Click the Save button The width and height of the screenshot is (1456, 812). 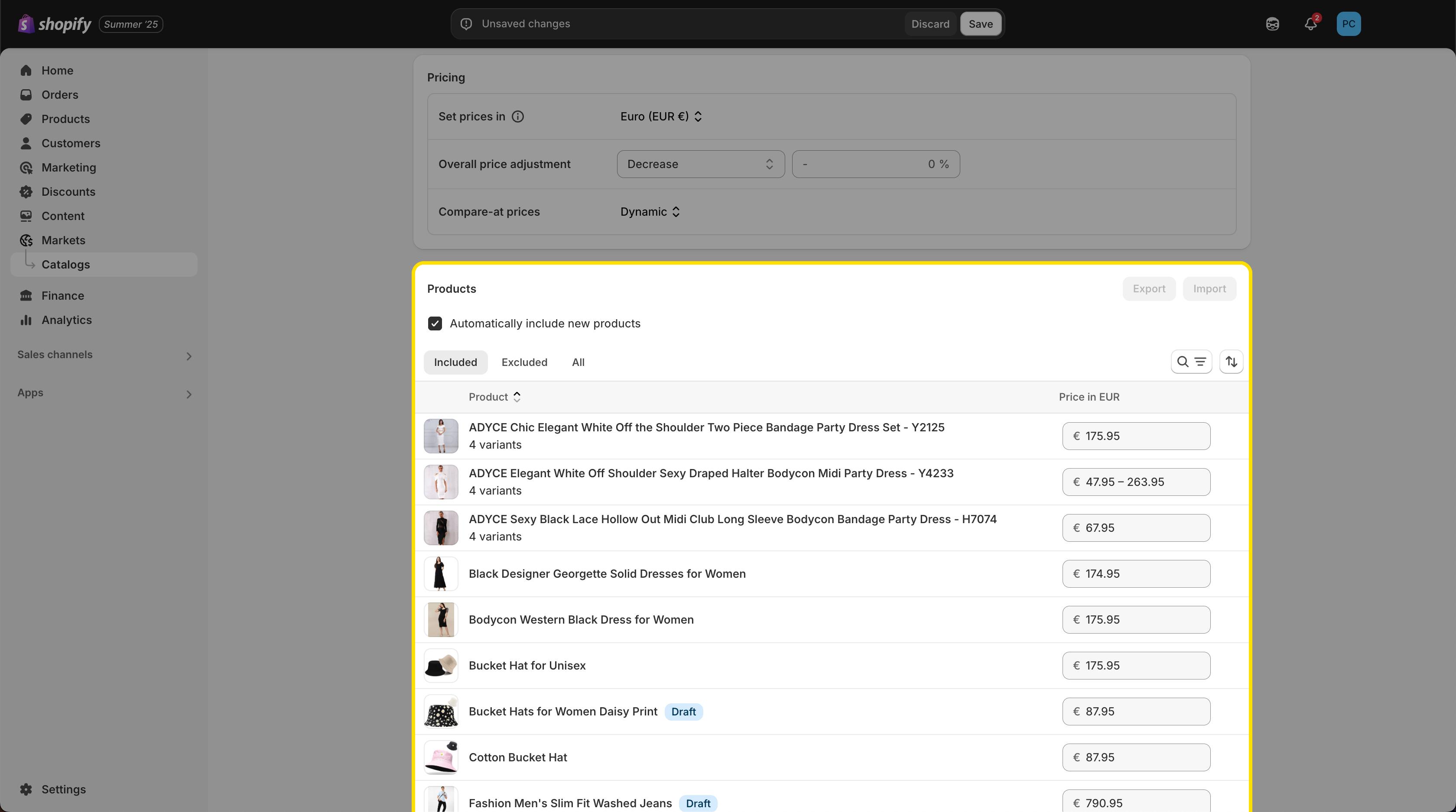981,24
